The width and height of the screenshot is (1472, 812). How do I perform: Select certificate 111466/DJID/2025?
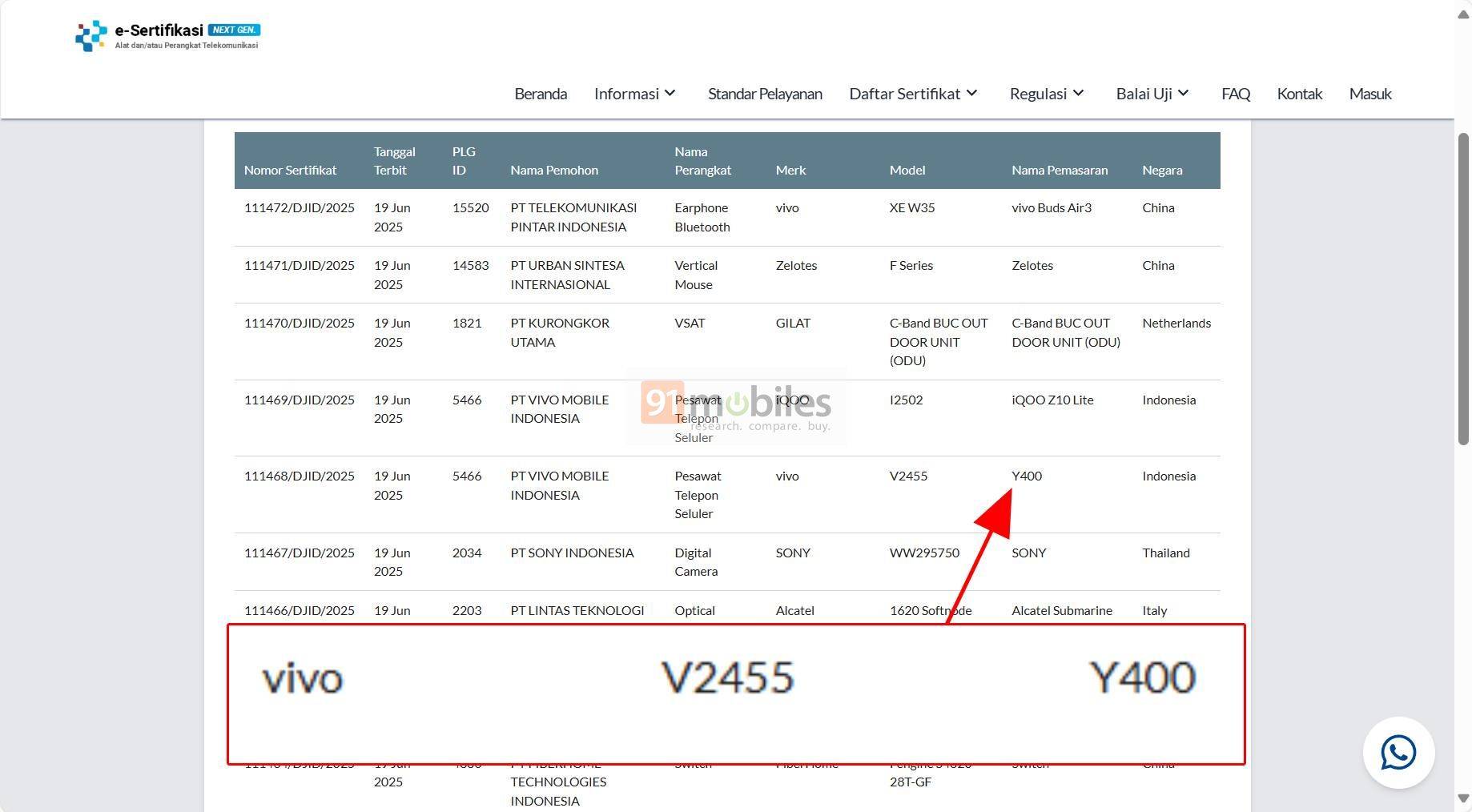(299, 610)
